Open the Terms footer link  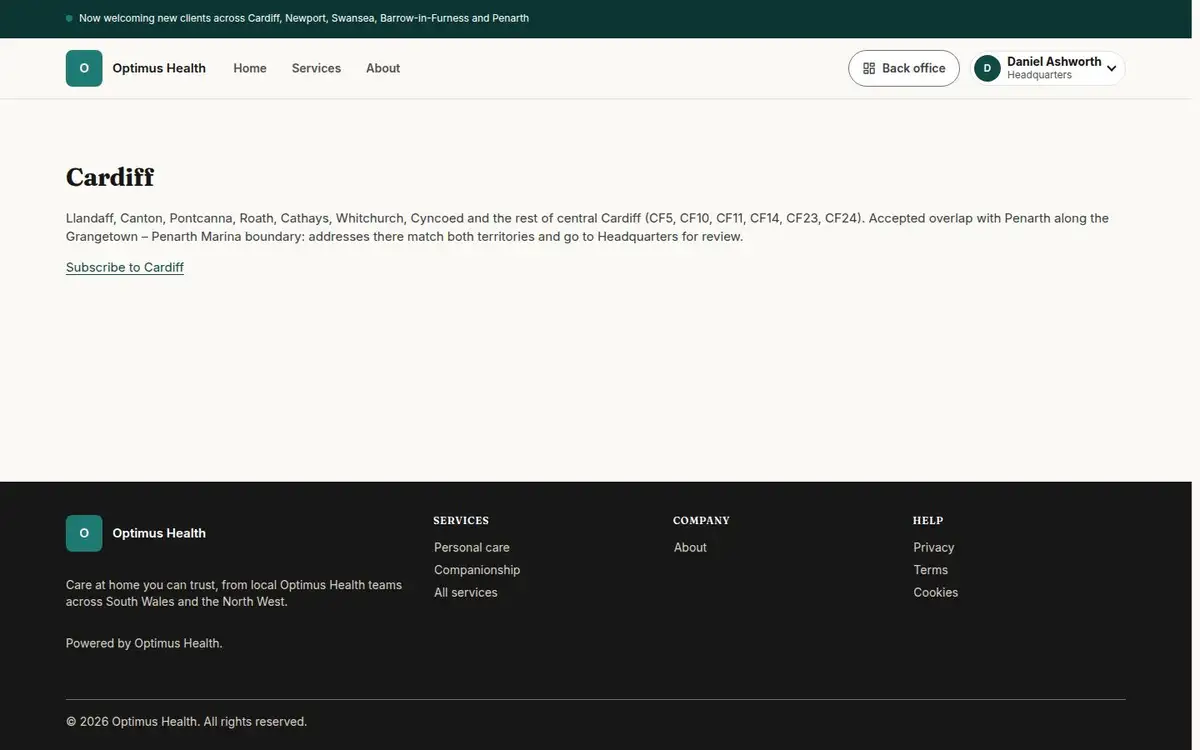coord(931,570)
